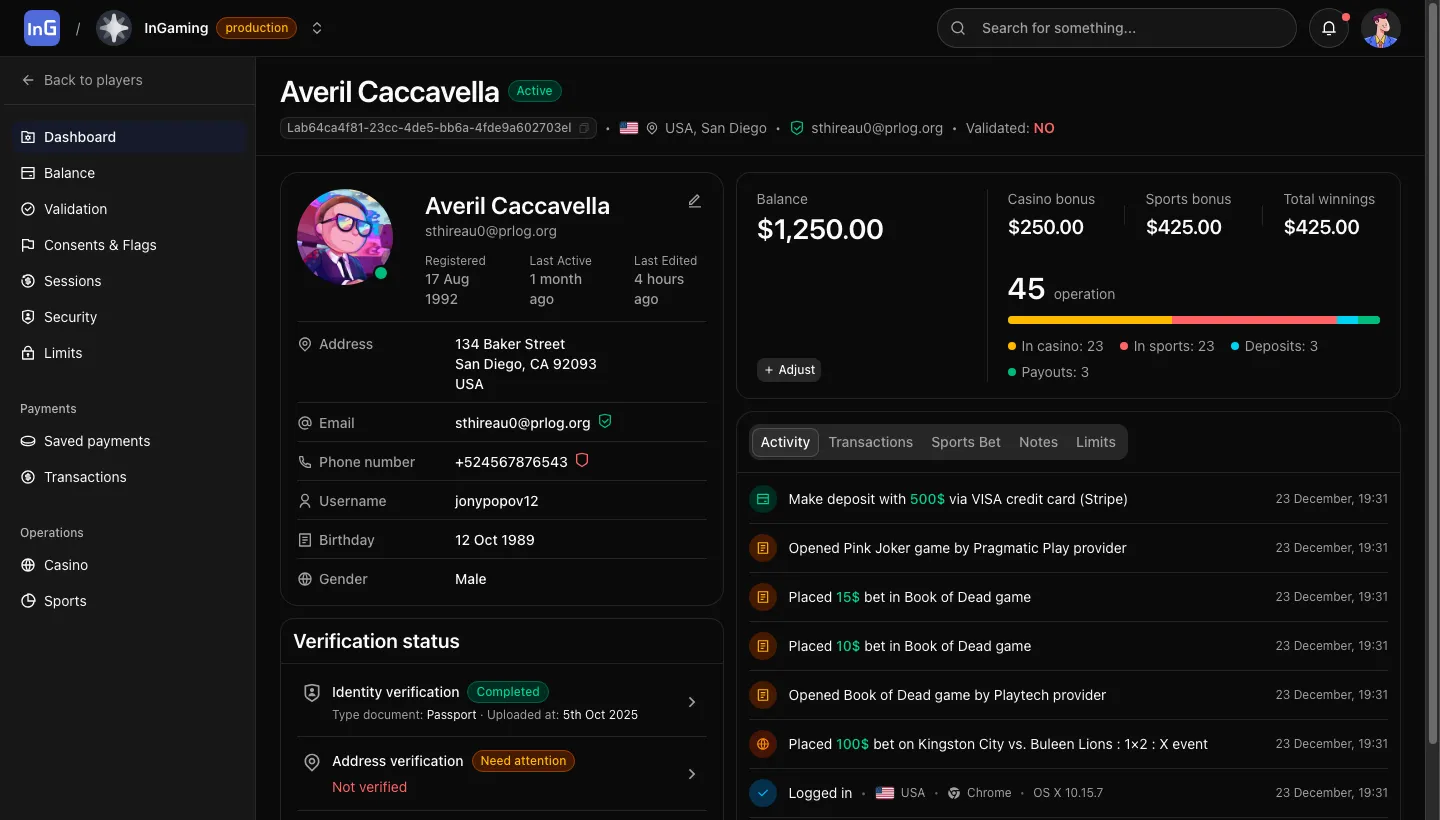Click the search field at the top
1440x820 pixels.
point(1116,28)
